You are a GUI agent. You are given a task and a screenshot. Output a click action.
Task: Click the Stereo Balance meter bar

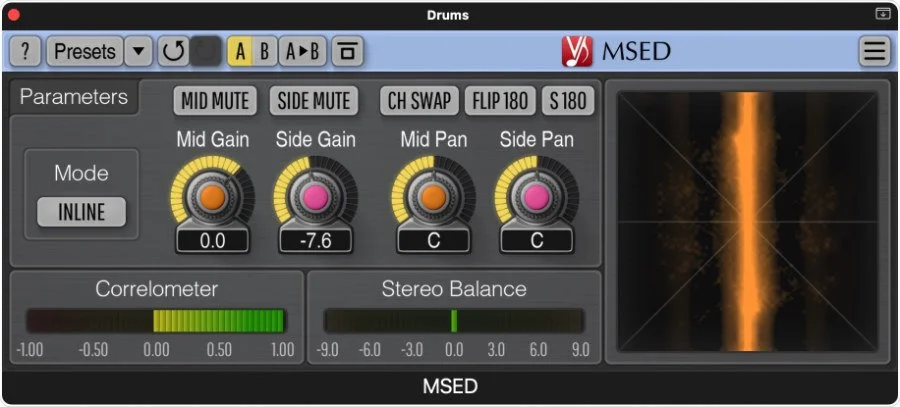tap(454, 321)
